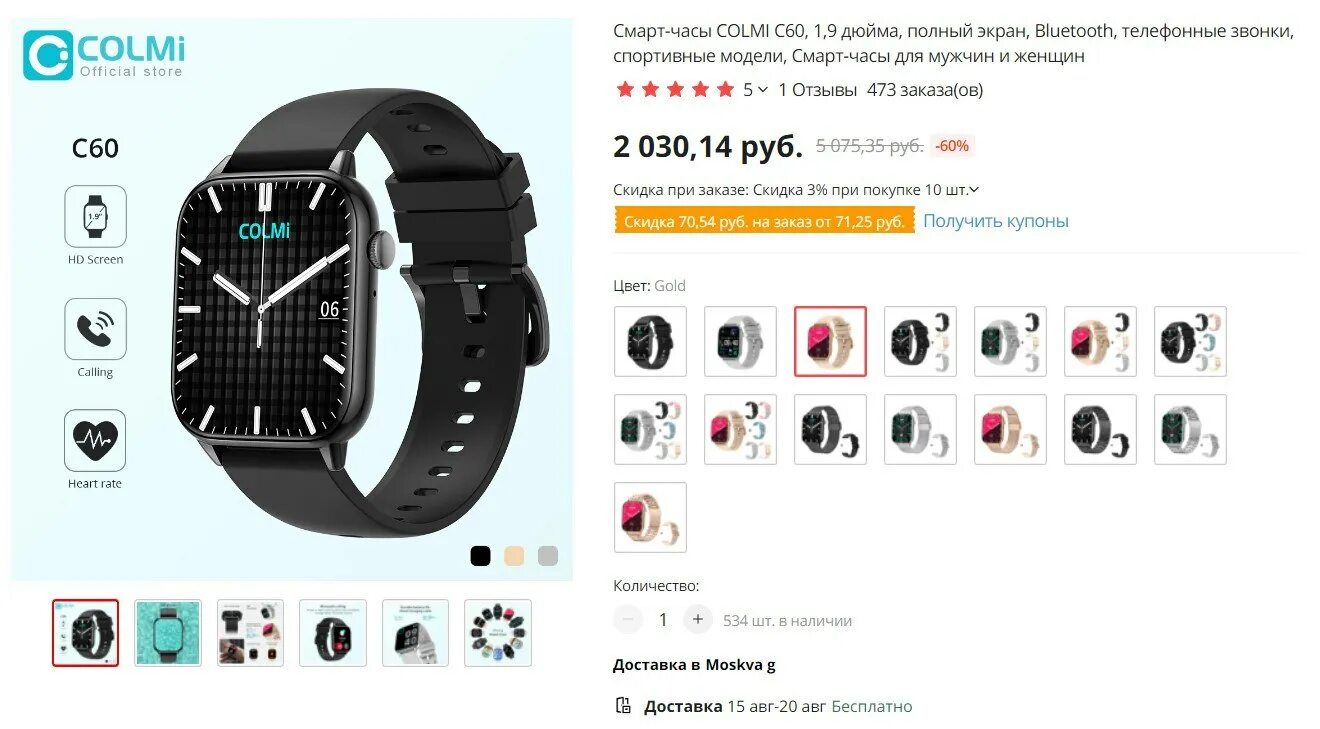
Task: Open the teal watch face thumbnail
Action: (168, 633)
